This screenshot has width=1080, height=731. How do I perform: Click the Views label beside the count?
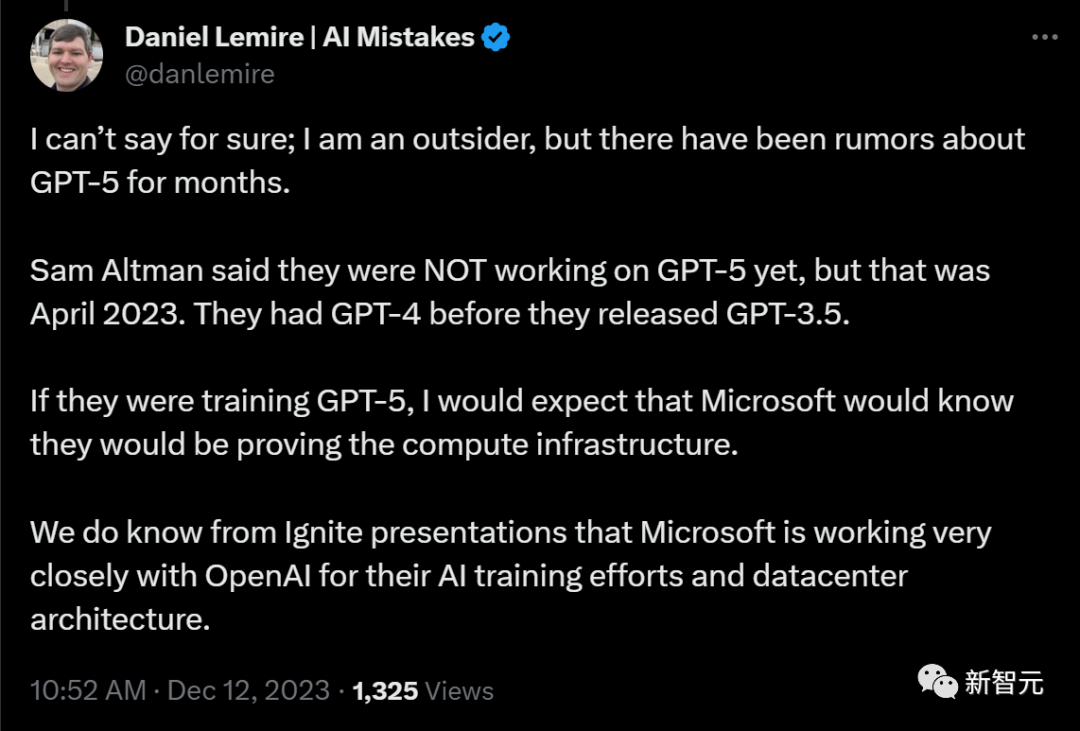point(459,690)
